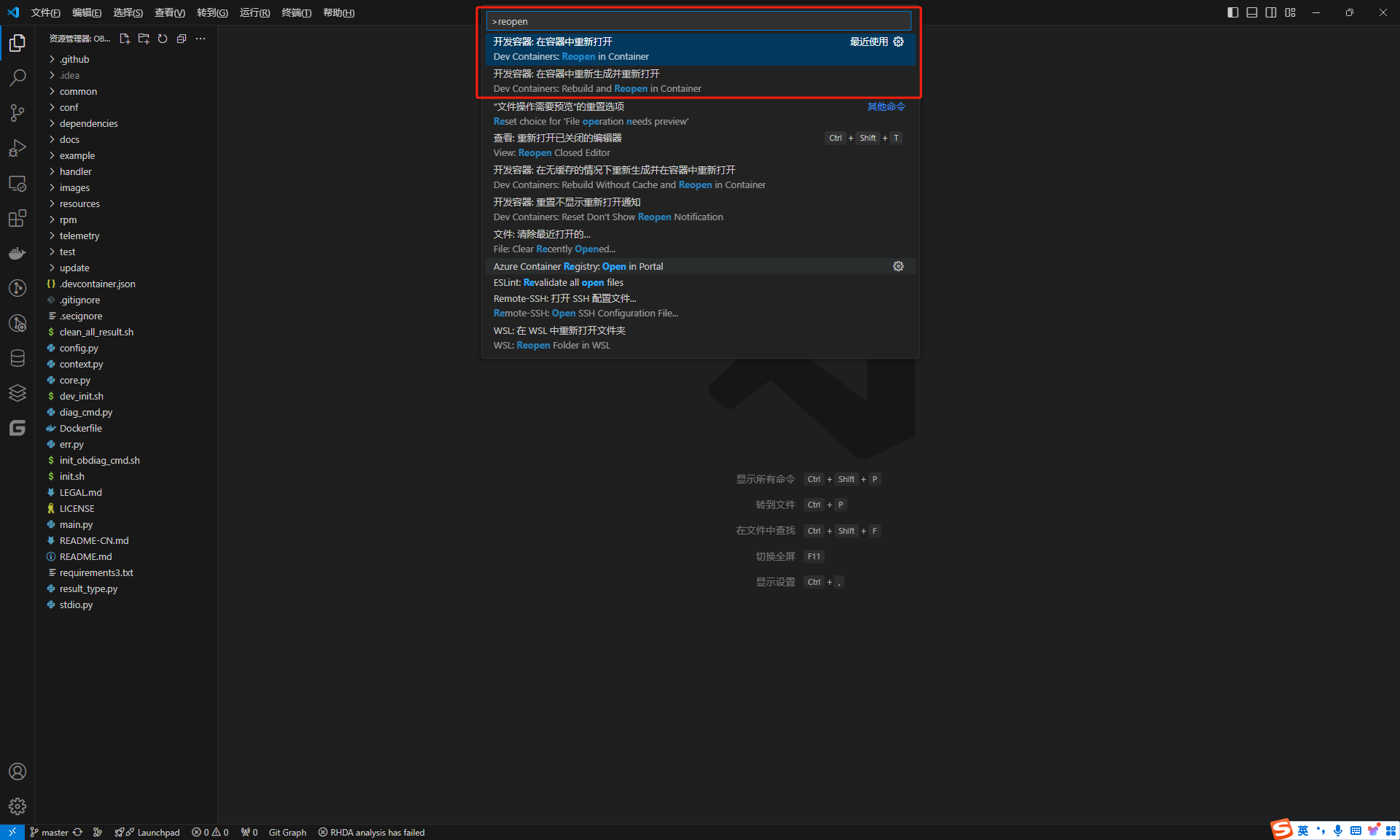
Task: Click the Remote Explorer icon
Action: [17, 183]
